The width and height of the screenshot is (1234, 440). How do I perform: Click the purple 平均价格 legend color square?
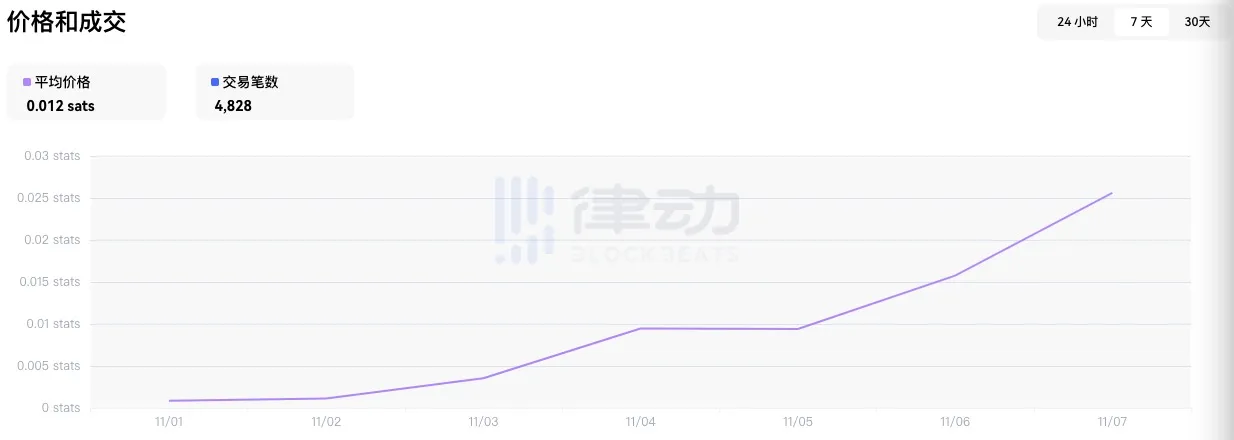tap(27, 83)
